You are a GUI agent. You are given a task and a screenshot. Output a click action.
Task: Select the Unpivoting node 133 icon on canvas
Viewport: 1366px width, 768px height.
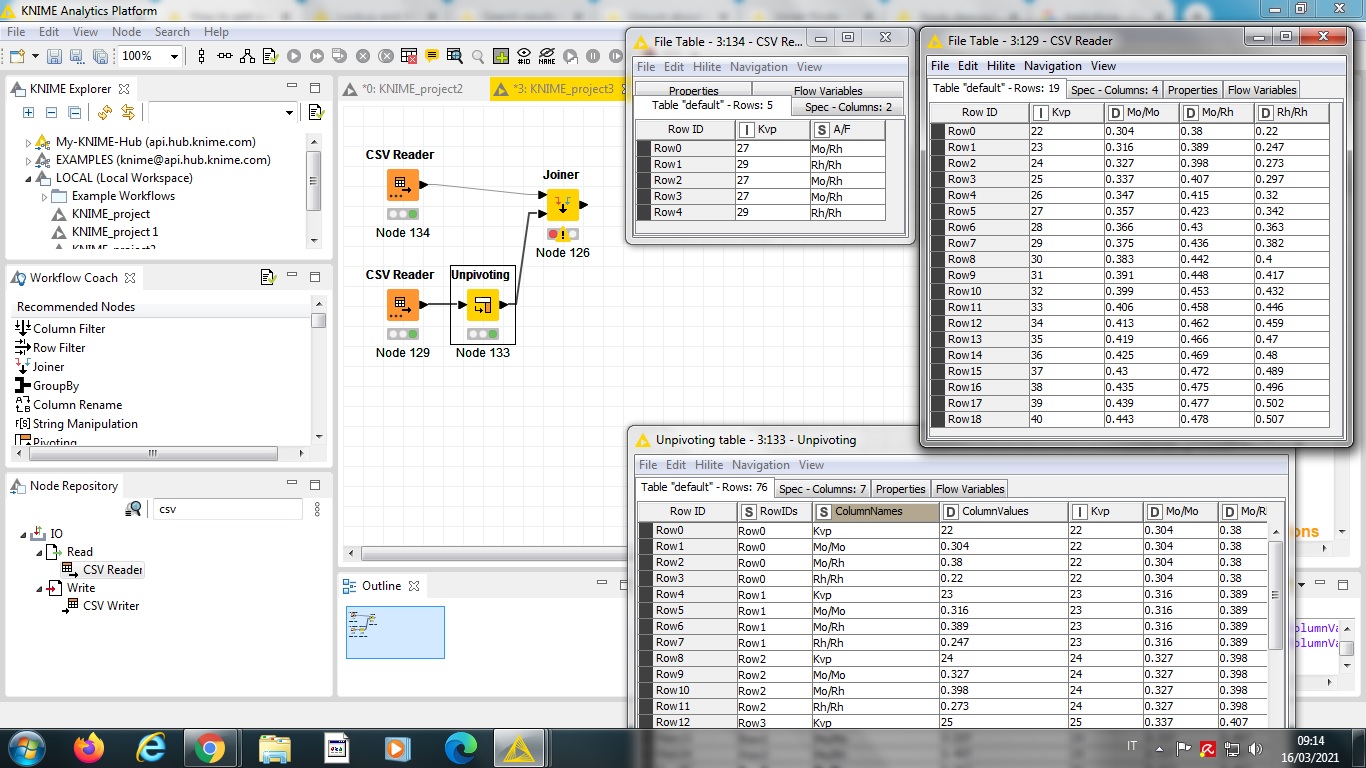coord(483,304)
